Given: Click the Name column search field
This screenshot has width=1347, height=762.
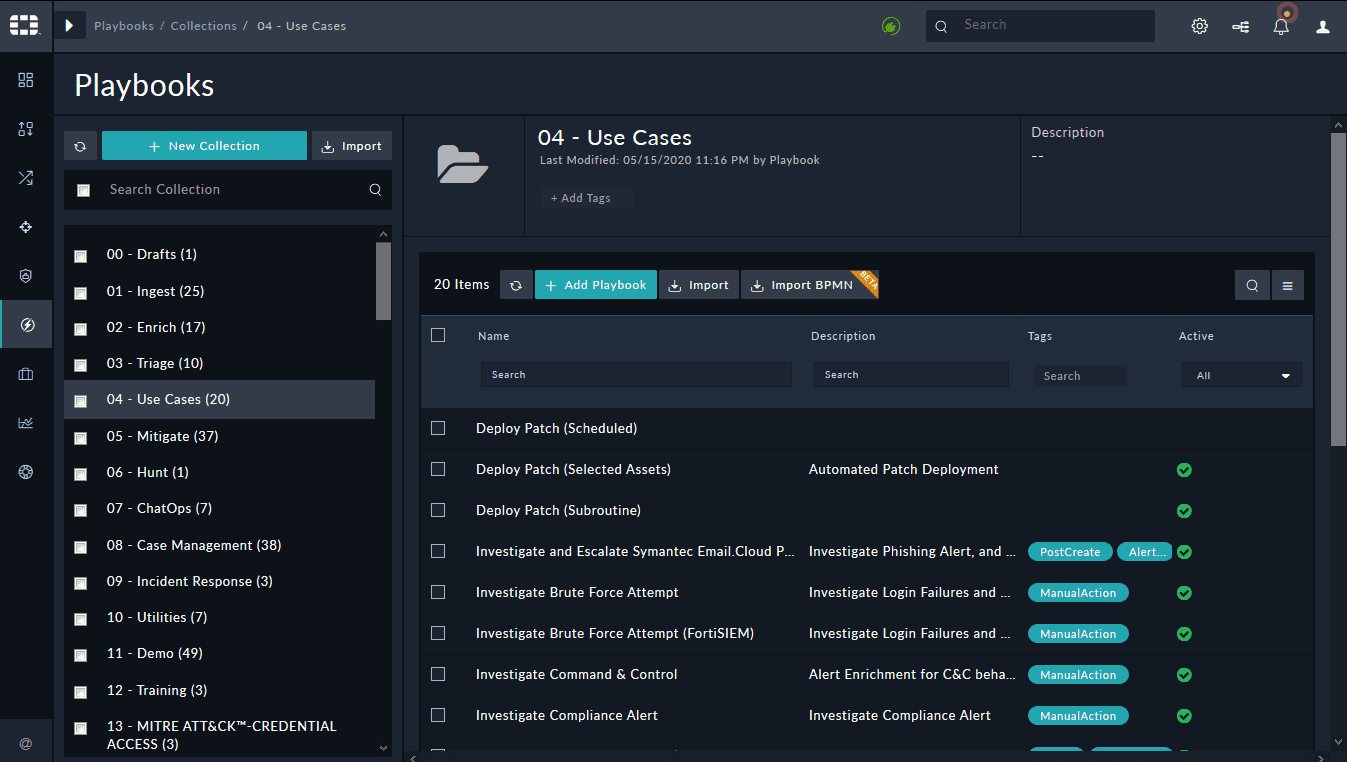Looking at the screenshot, I should coord(636,375).
